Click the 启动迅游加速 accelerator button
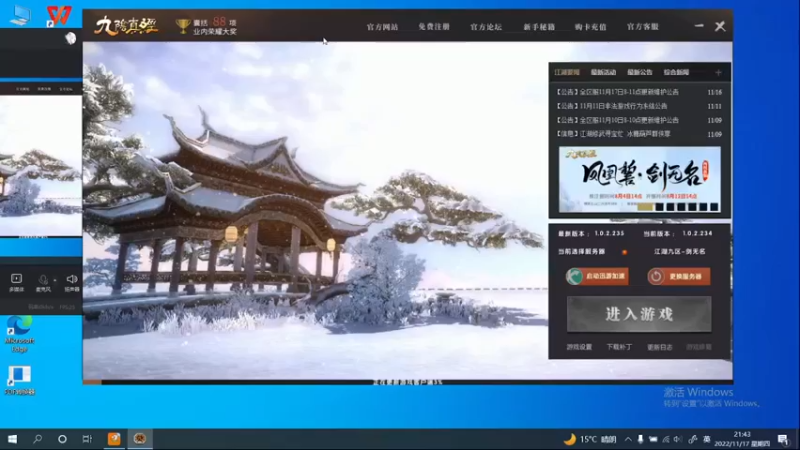The height and width of the screenshot is (450, 800). pos(597,276)
